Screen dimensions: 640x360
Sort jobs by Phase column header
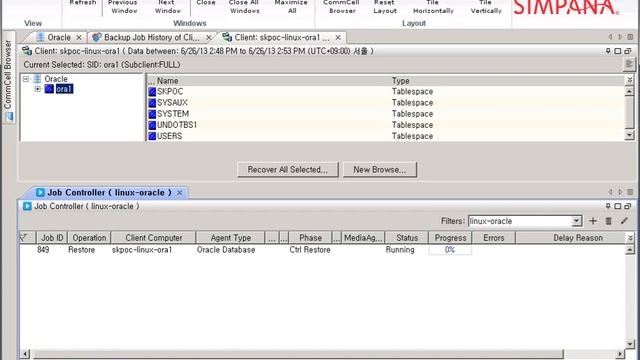[x=310, y=238]
